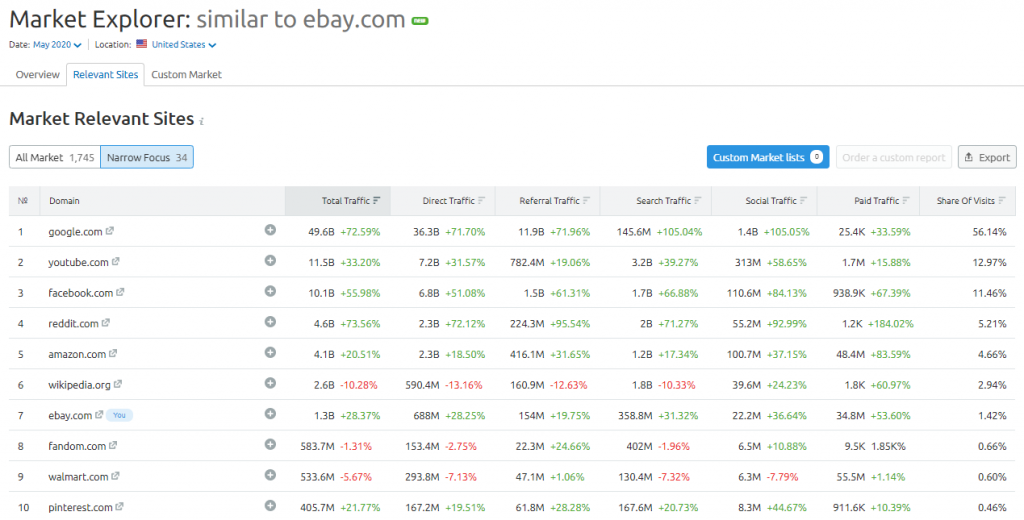Click the green 'new' badge in title

click(420, 21)
